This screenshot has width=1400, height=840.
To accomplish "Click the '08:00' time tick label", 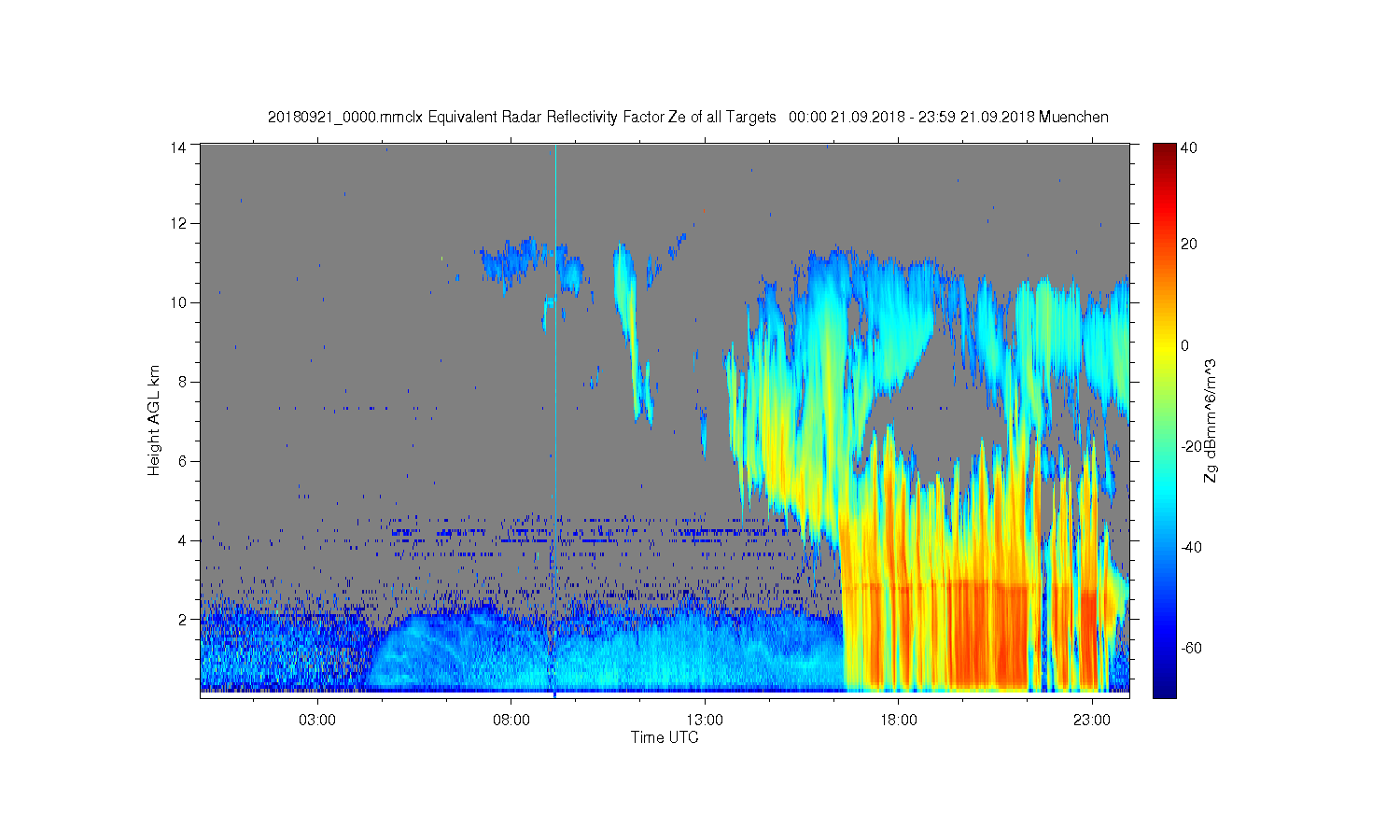I will click(511, 721).
